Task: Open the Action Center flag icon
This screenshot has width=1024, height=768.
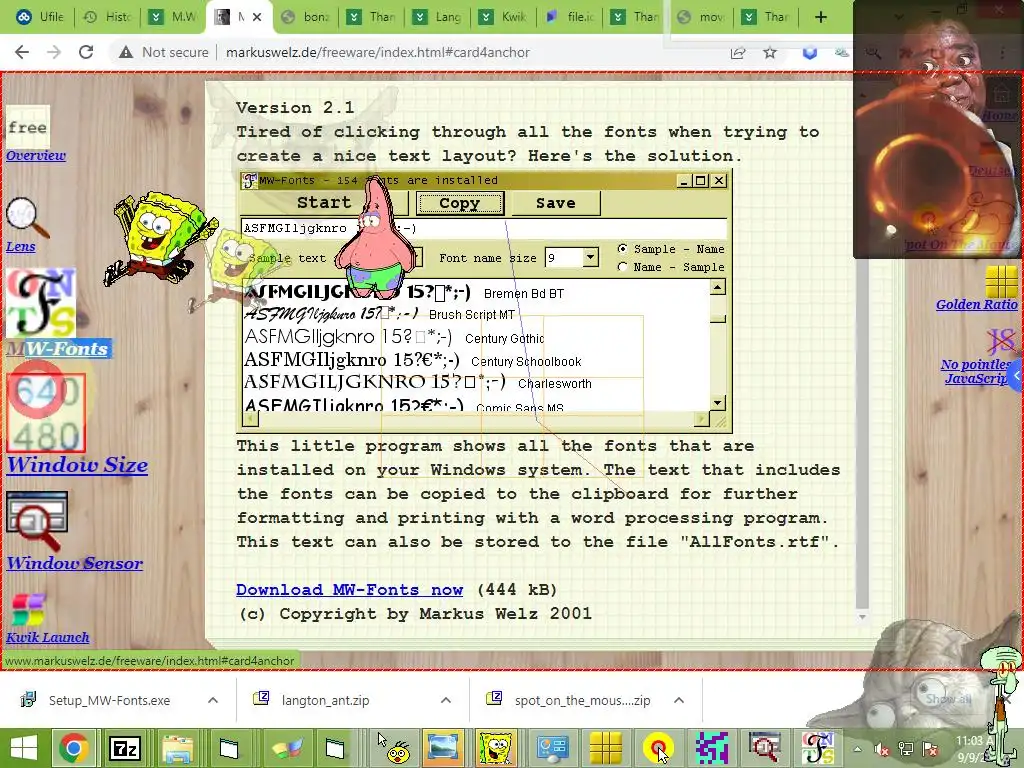Action: [x=931, y=749]
